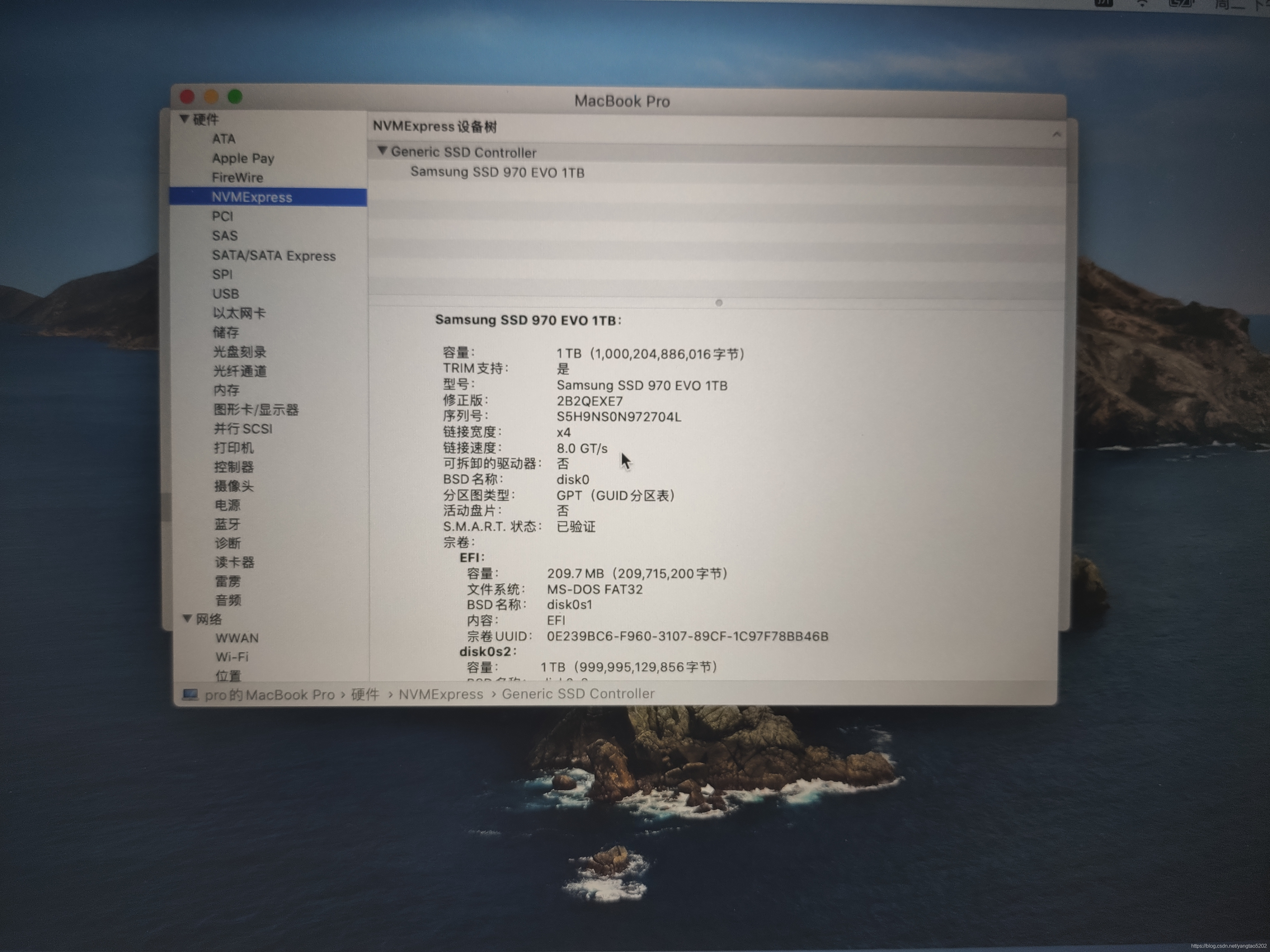Click the Wi-Fi status icon in menu bar

pos(1143,3)
